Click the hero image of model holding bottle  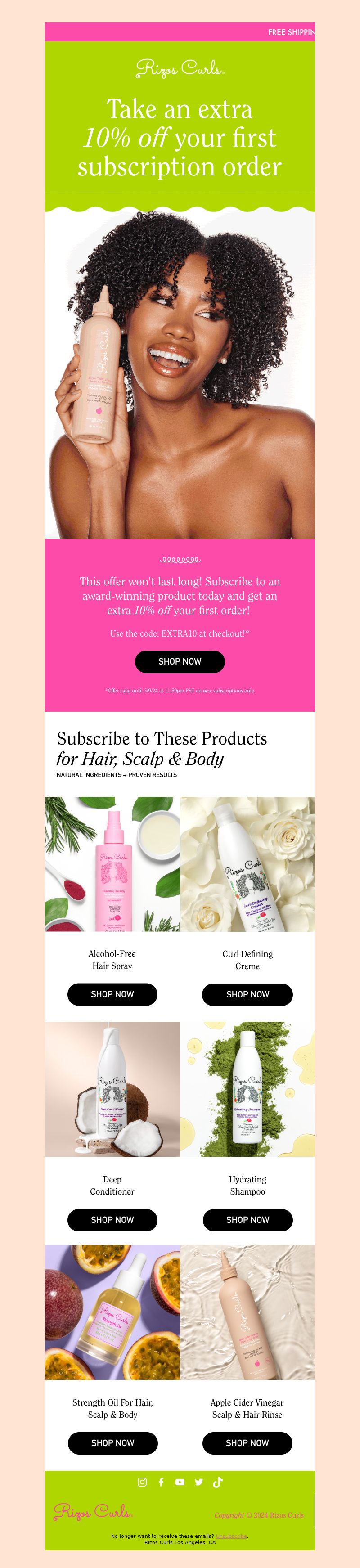180,373
